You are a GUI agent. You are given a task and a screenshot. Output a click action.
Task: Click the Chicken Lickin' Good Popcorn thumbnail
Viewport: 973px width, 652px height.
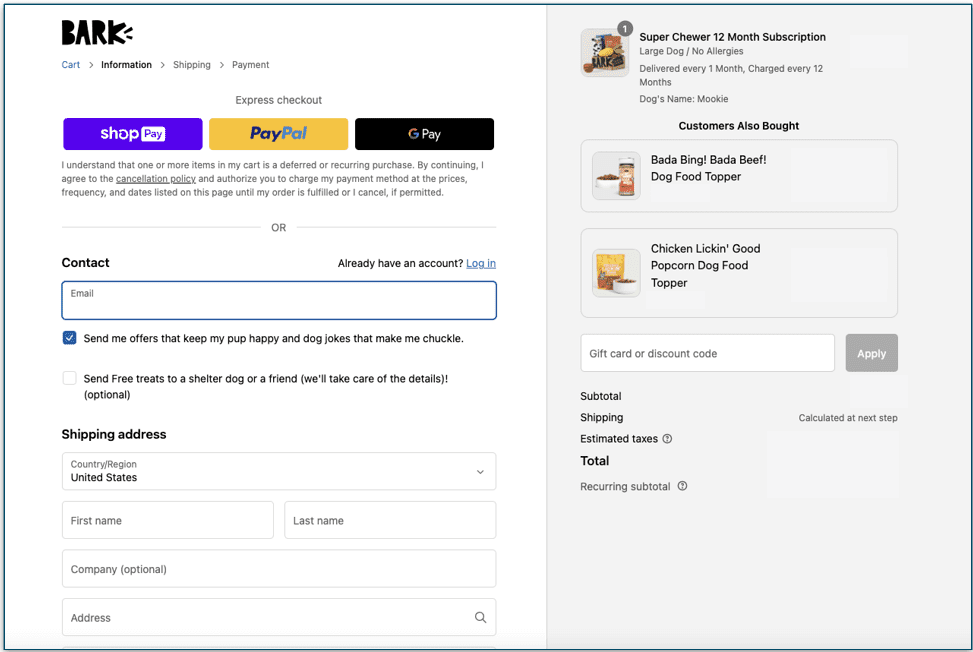point(615,272)
